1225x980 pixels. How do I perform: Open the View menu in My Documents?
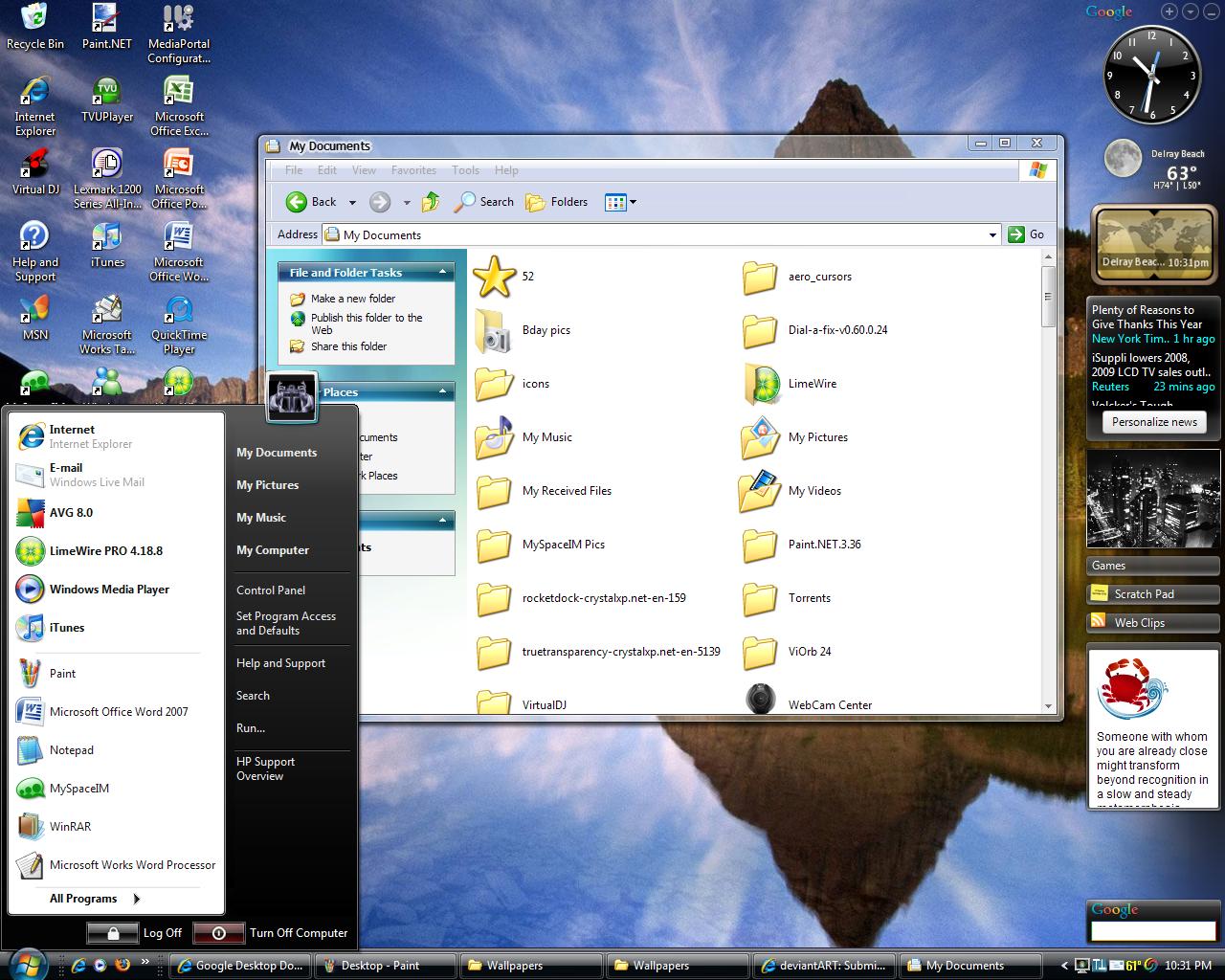coord(364,169)
